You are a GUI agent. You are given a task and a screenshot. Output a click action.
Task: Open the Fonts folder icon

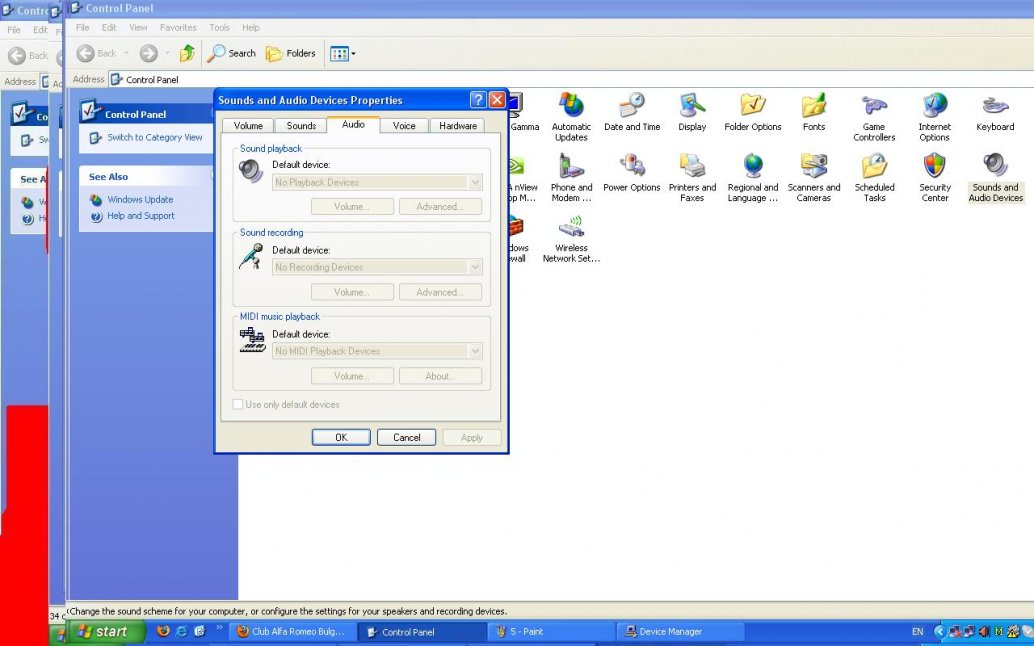814,106
